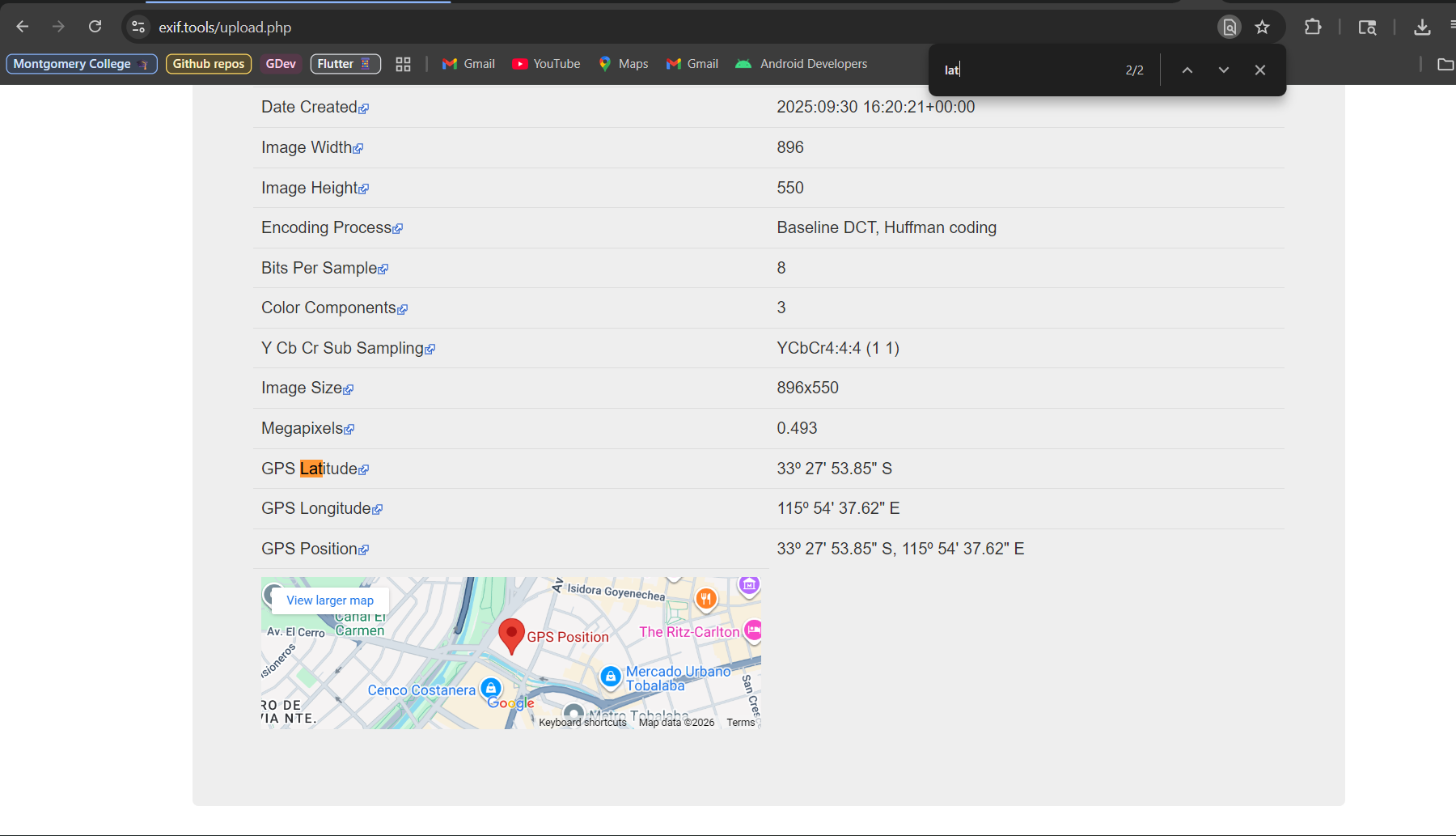This screenshot has width=1456, height=836.
Task: Select the Image Width value 896
Action: [790, 147]
